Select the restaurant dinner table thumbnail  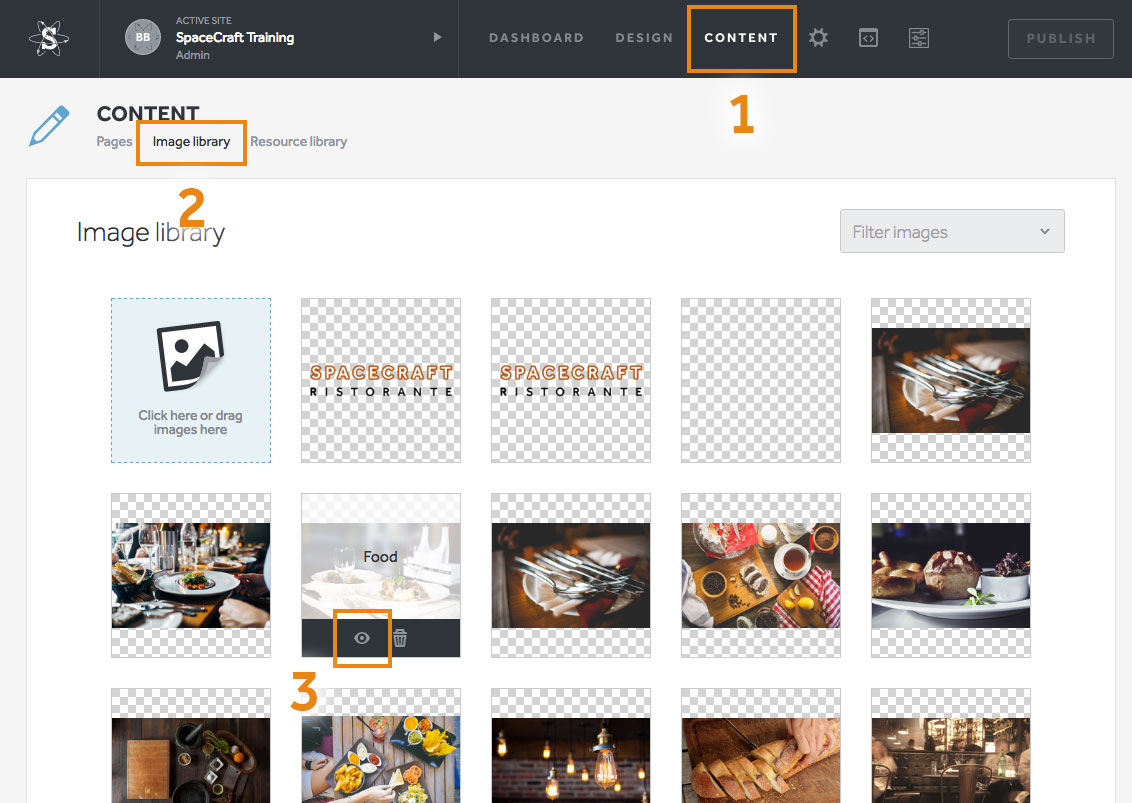(x=191, y=576)
